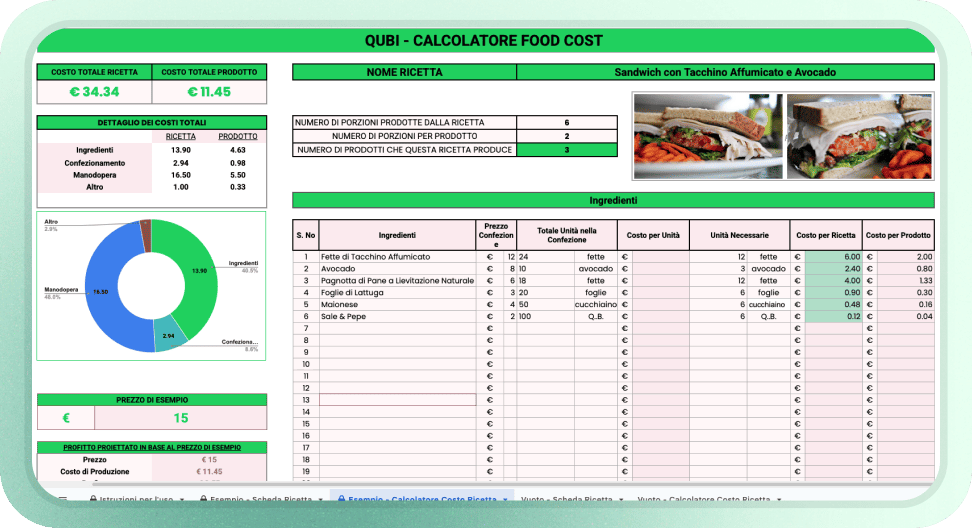The width and height of the screenshot is (972, 528).
Task: Click the Maionese ingredient name cell
Action: (397, 305)
